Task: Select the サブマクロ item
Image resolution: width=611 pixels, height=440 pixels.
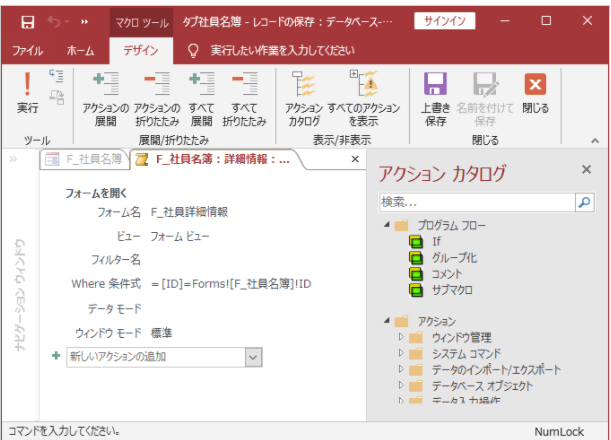Action: point(452,290)
